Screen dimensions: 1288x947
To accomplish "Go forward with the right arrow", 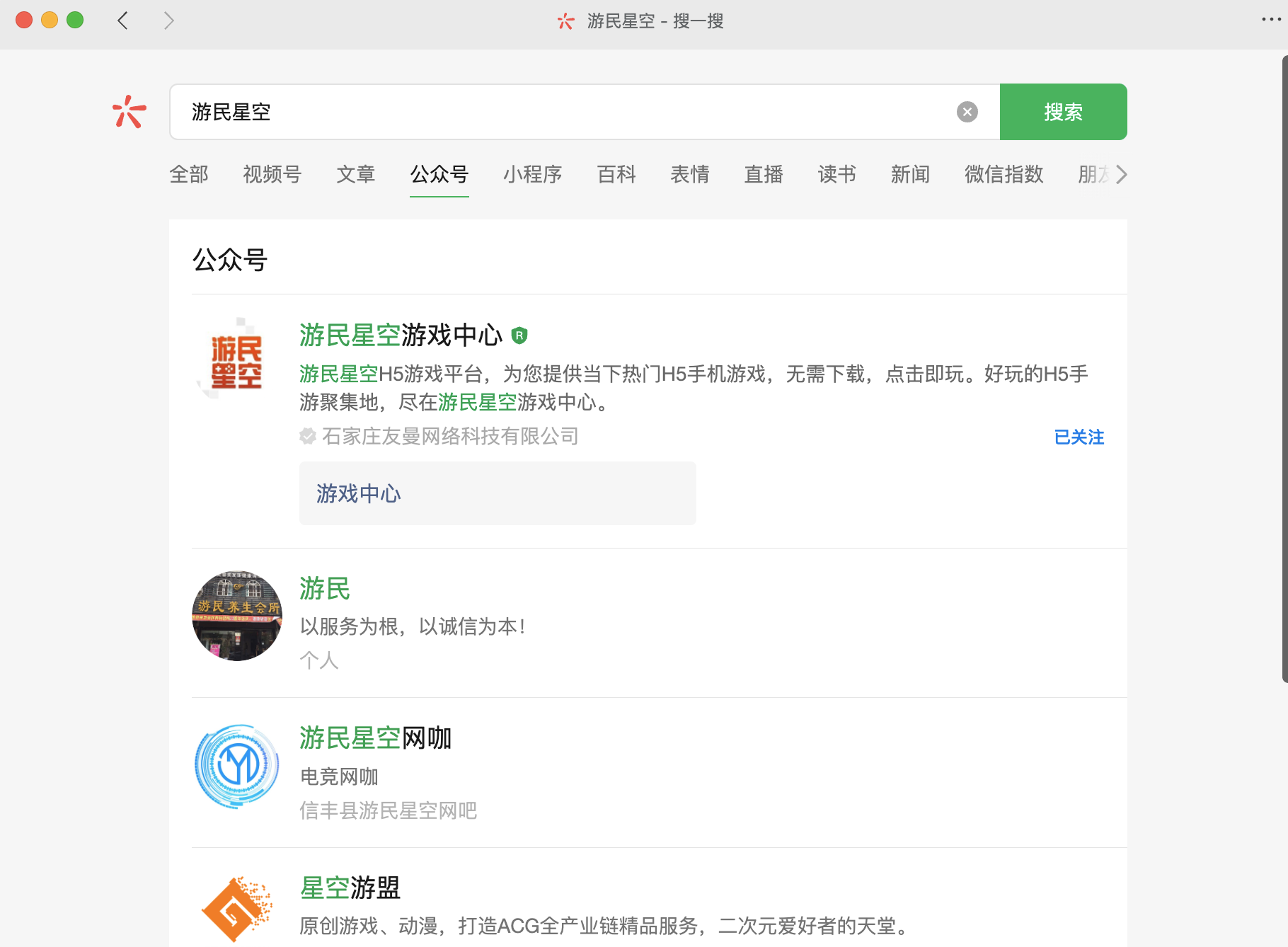I will (168, 21).
